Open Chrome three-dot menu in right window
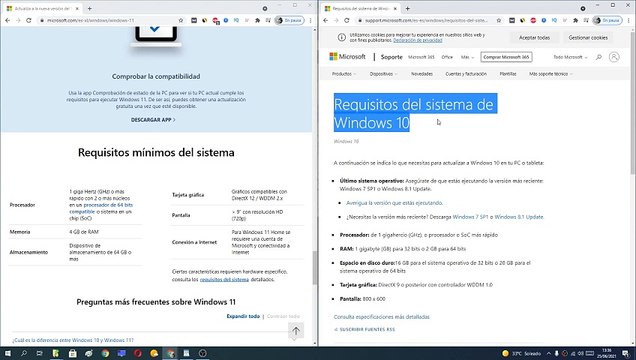 (x=629, y=20)
